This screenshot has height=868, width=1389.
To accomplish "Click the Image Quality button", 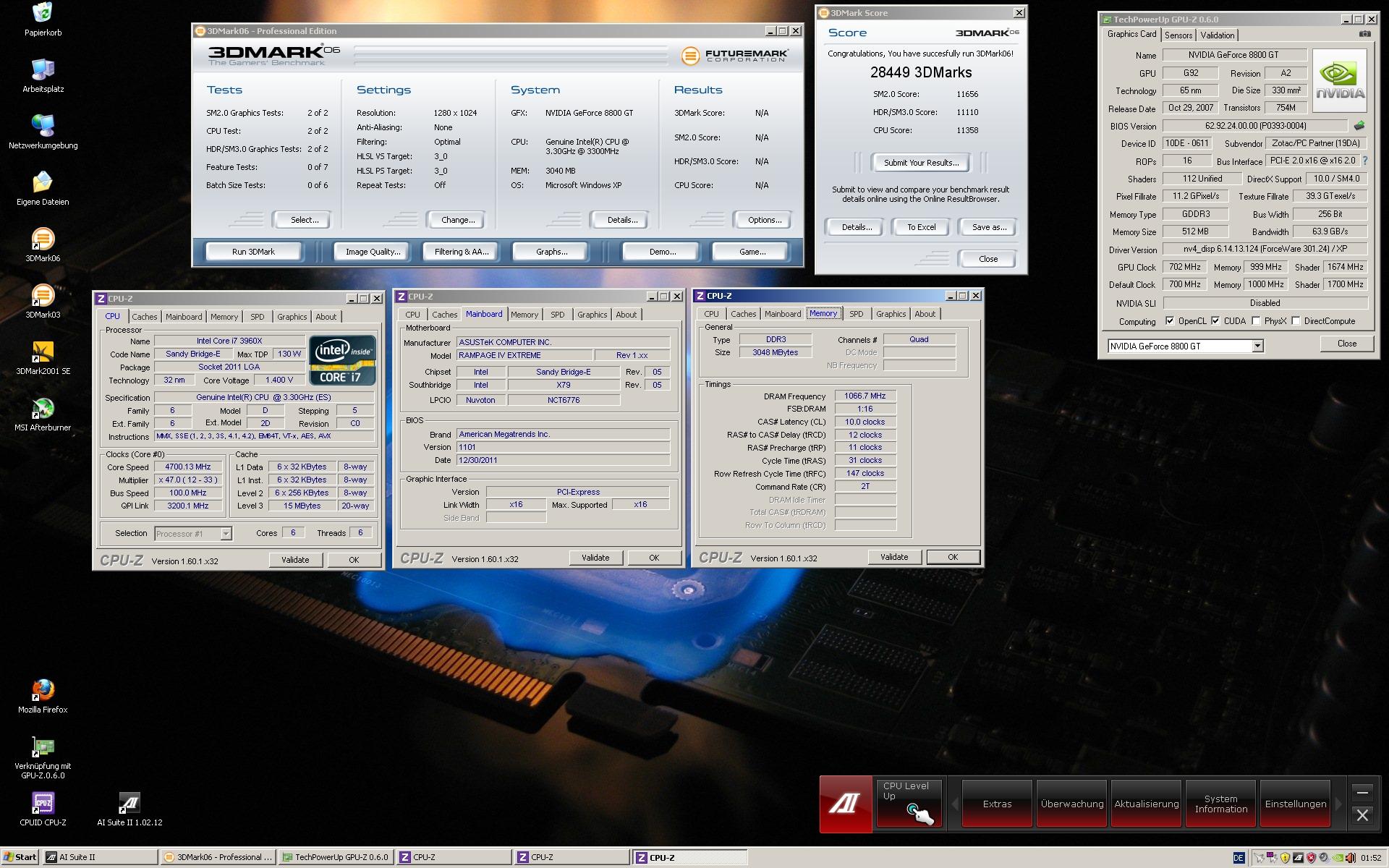I will pyautogui.click(x=373, y=252).
